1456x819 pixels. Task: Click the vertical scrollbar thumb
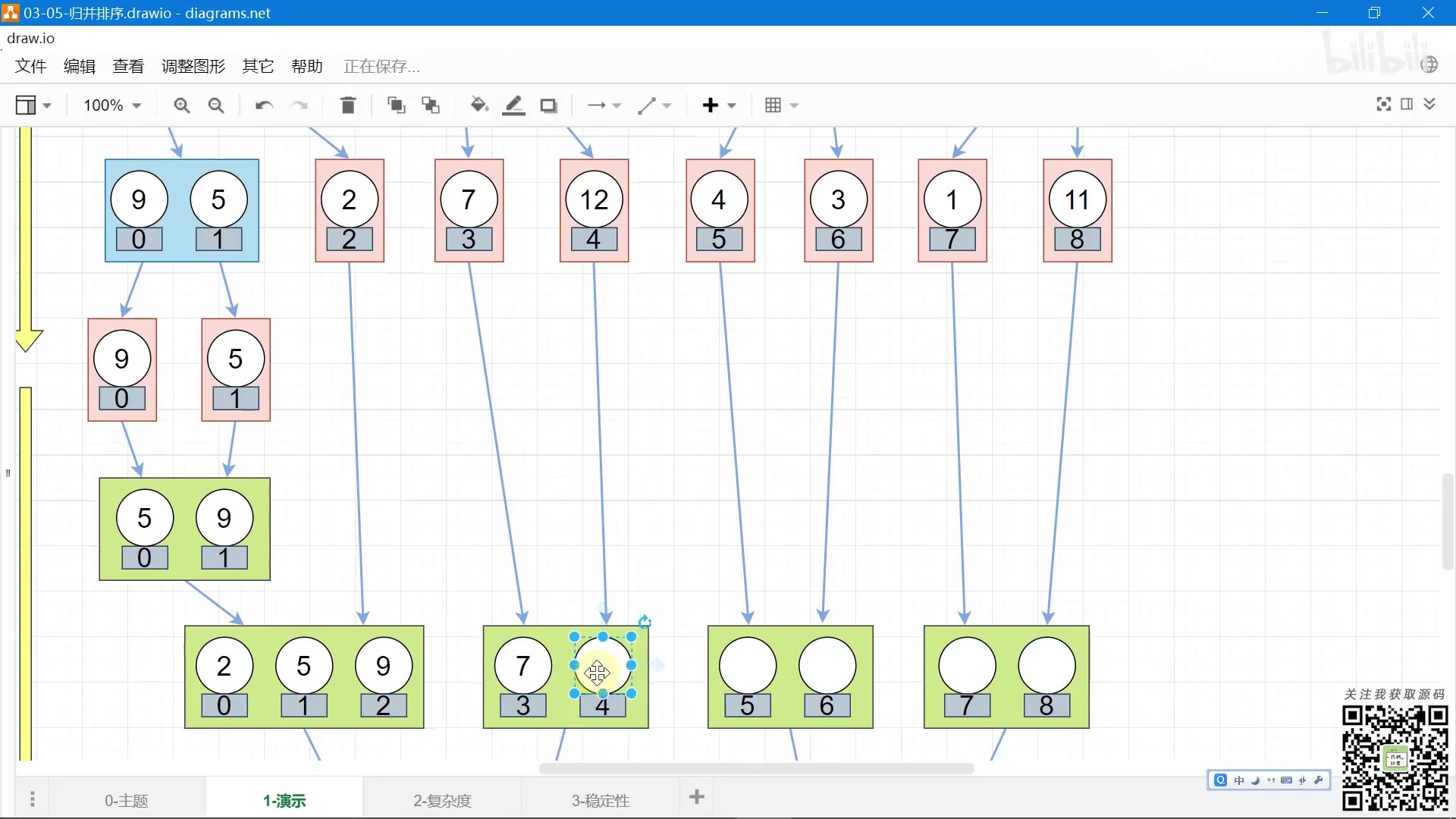[1448, 522]
